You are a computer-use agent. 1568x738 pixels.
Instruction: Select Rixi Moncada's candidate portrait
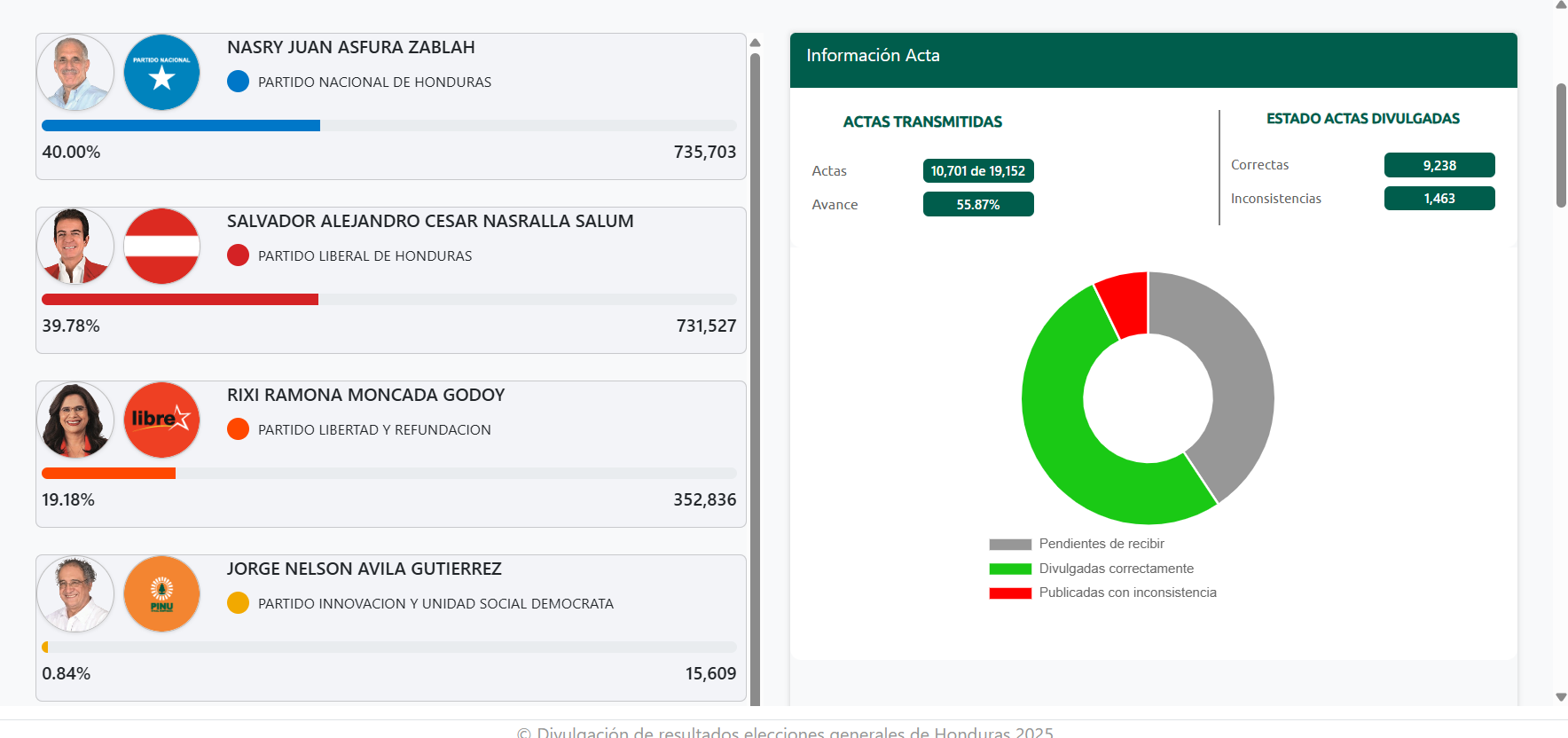(x=75, y=420)
